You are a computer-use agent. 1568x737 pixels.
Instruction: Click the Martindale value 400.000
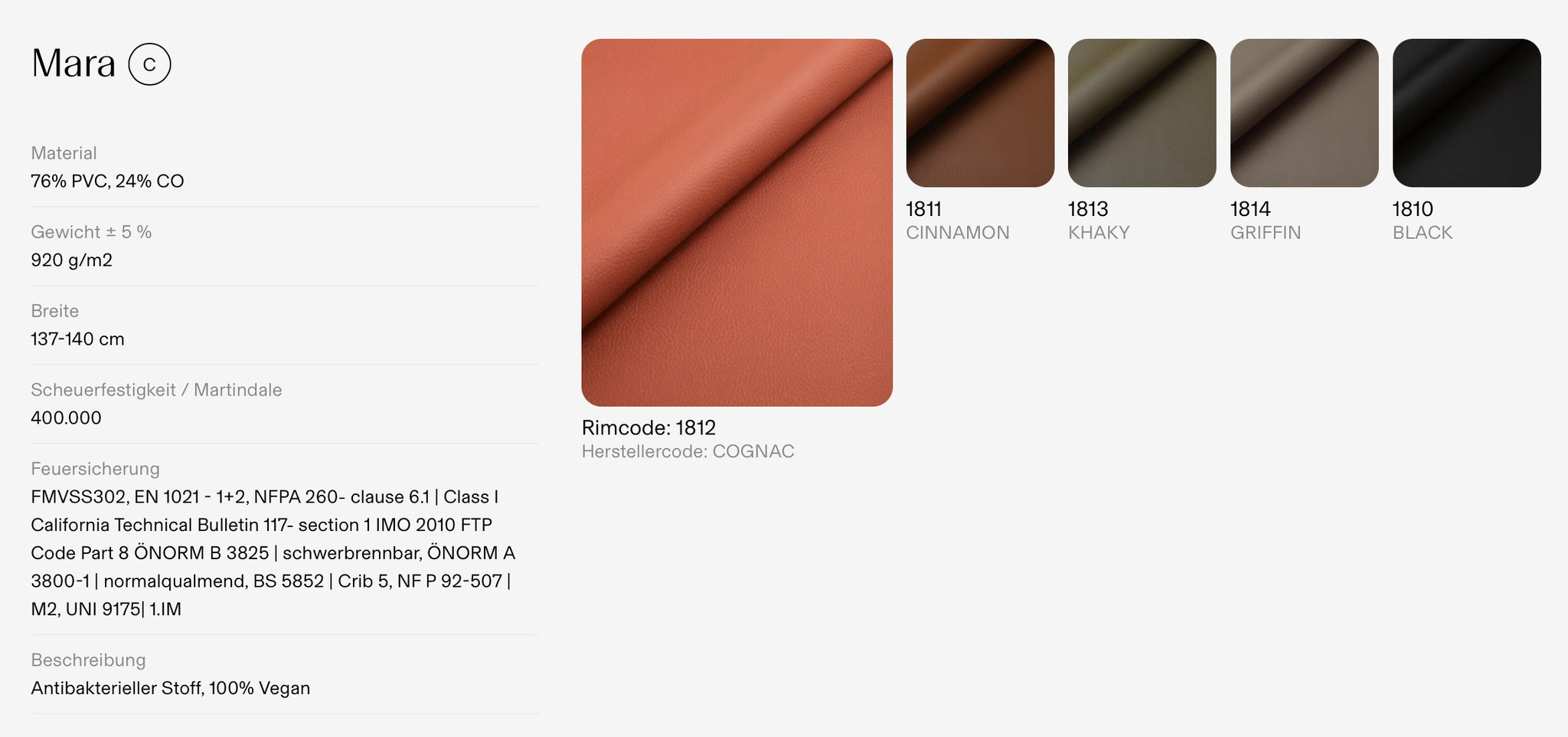pos(66,418)
